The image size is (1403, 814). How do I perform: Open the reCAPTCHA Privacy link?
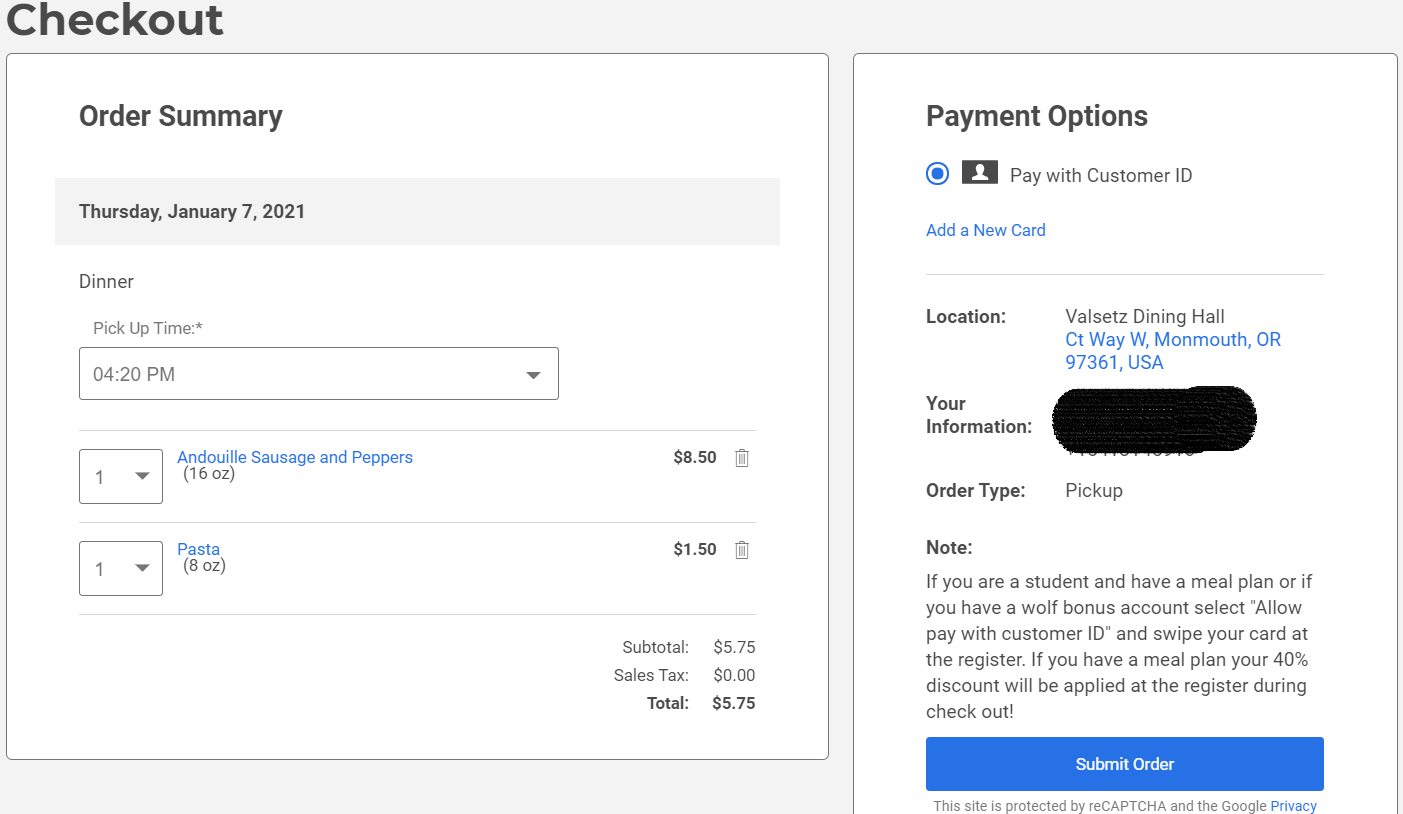(1293, 806)
